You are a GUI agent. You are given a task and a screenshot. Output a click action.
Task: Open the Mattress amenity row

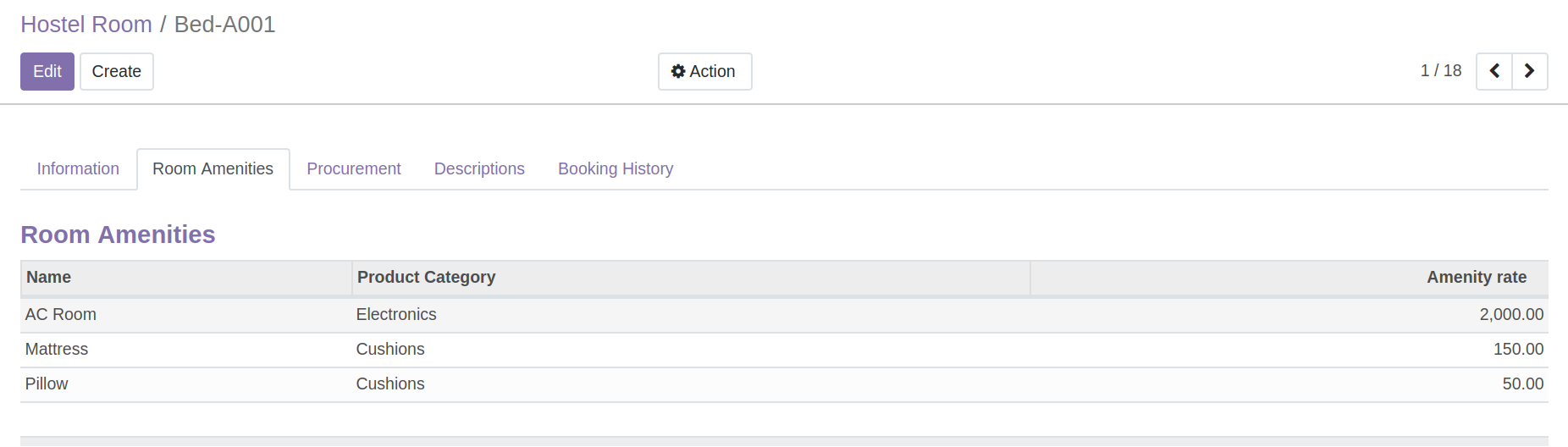[784, 350]
